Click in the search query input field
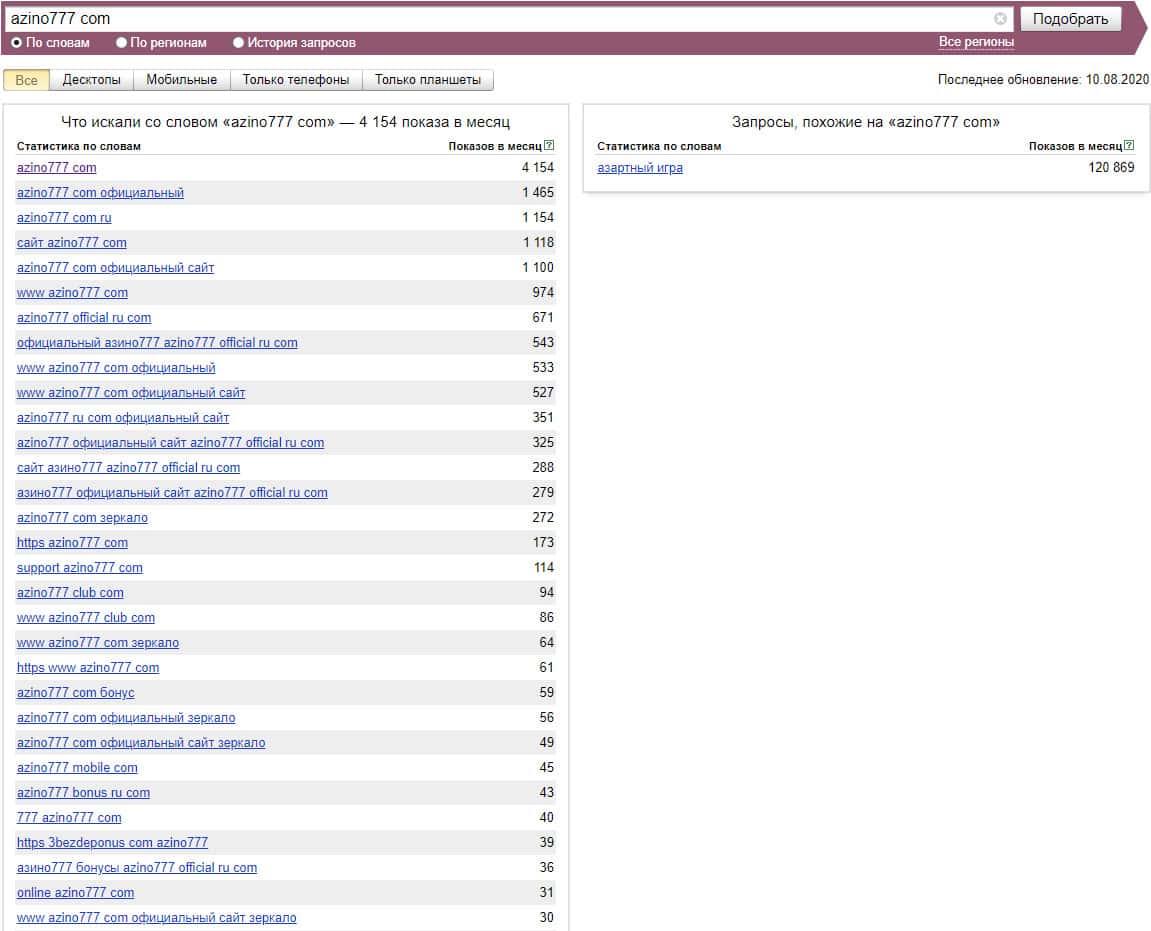1151x931 pixels. (500, 19)
